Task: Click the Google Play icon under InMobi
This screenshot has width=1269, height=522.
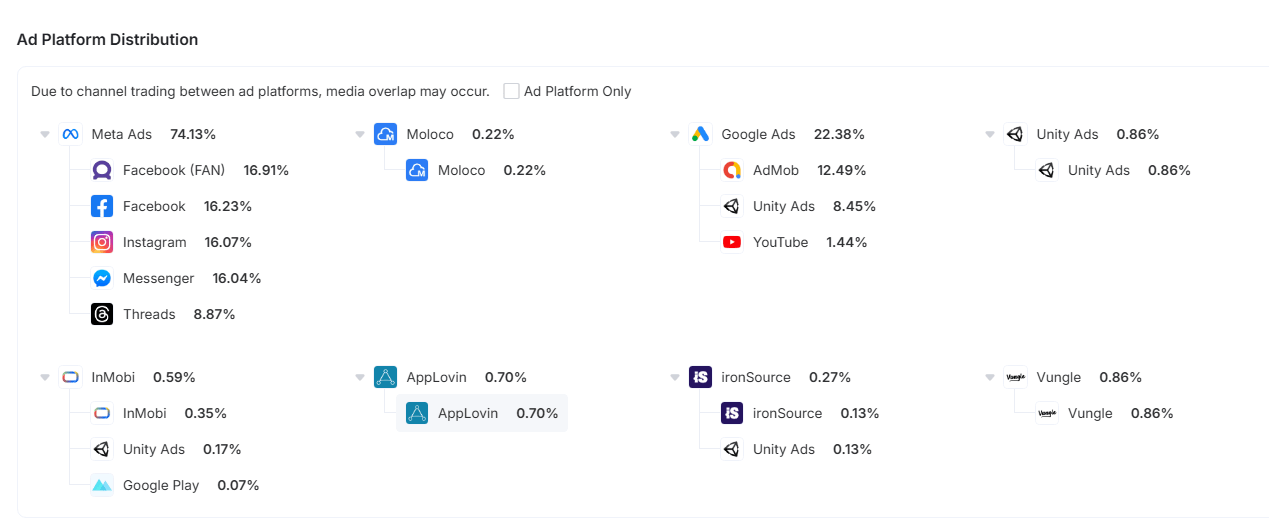Action: pyautogui.click(x=102, y=486)
